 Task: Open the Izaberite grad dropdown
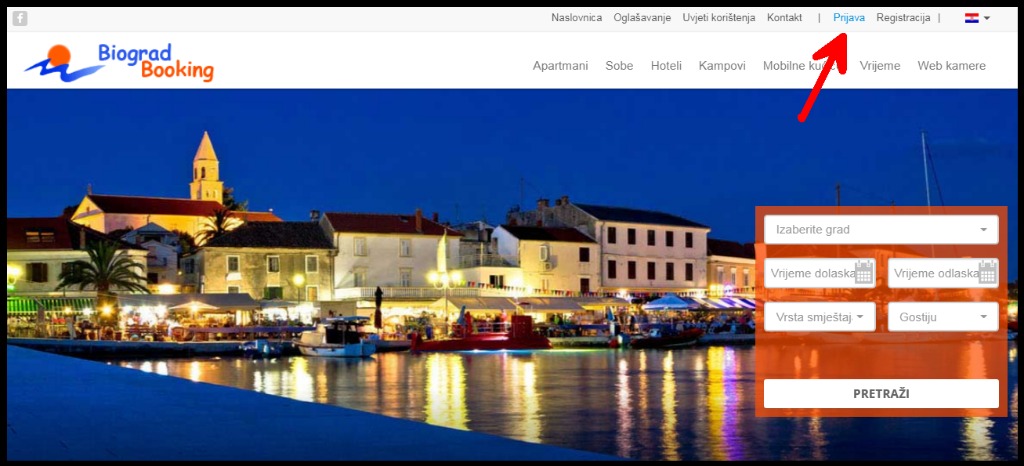click(881, 229)
